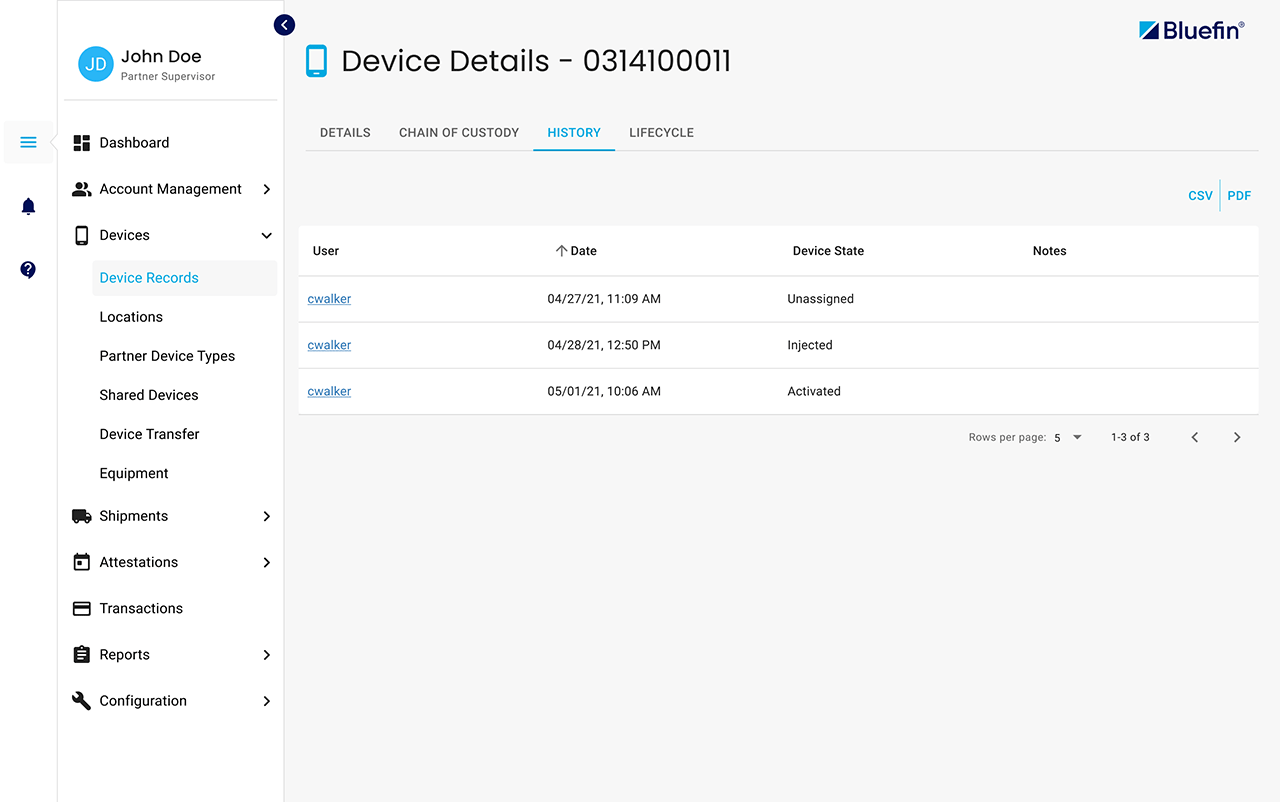This screenshot has height=802, width=1280.
Task: Click the Notes column header
Action: click(1049, 251)
